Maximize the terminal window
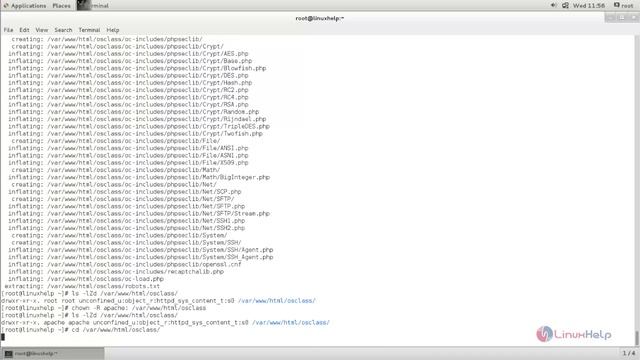Image resolution: width=640 pixels, height=360 pixels. (622, 18)
